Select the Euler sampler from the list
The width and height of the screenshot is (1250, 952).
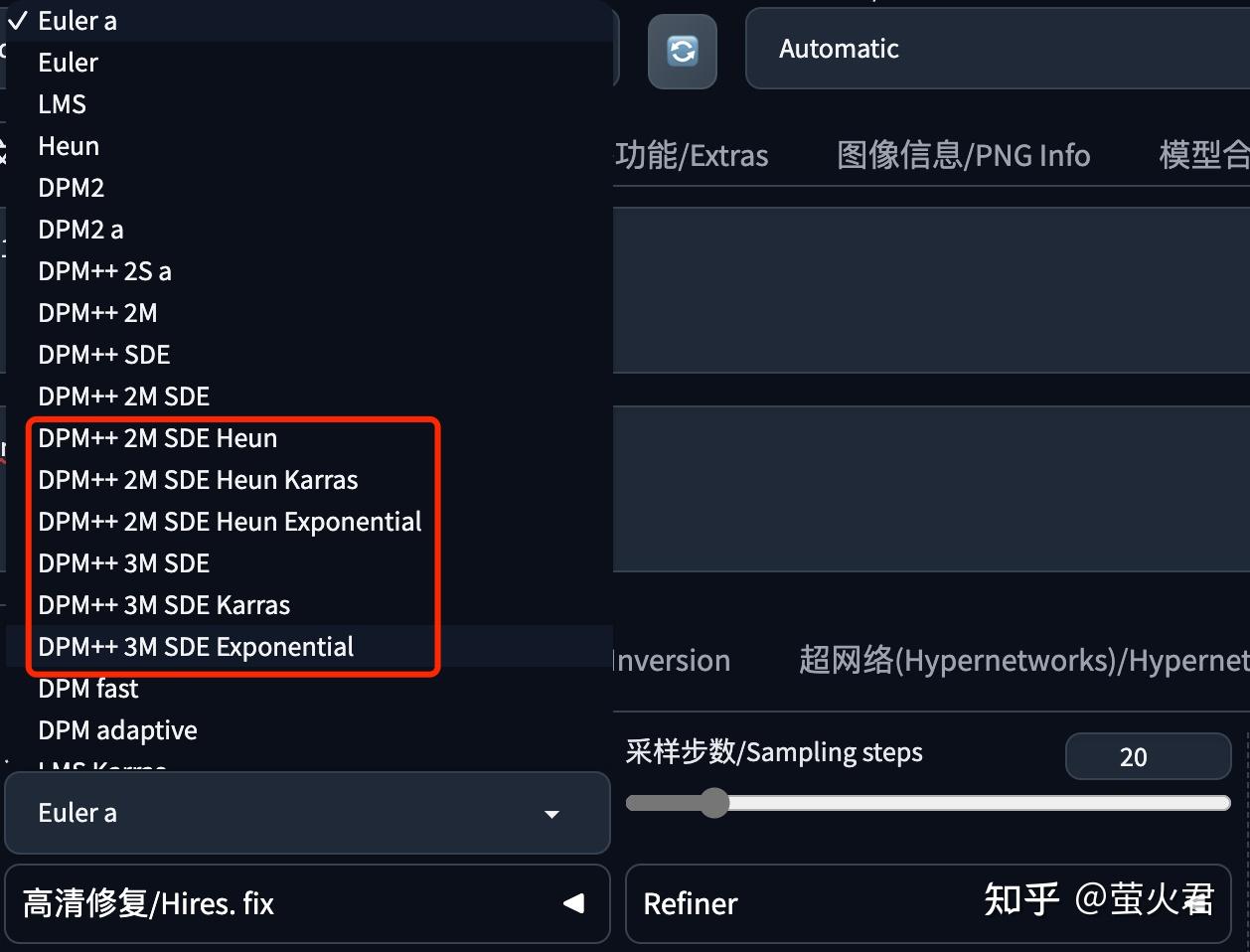coord(68,62)
